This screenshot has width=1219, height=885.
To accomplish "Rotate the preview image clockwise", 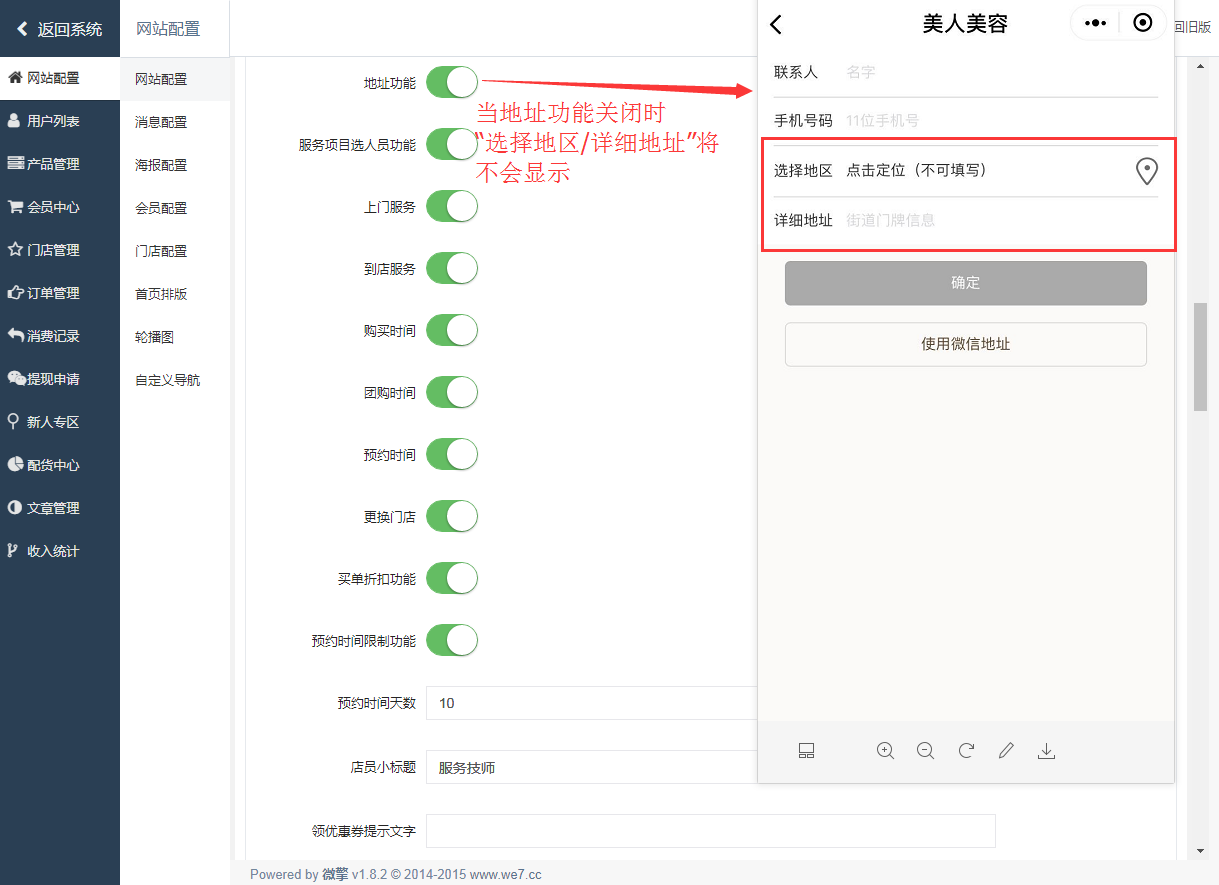I will tap(966, 751).
